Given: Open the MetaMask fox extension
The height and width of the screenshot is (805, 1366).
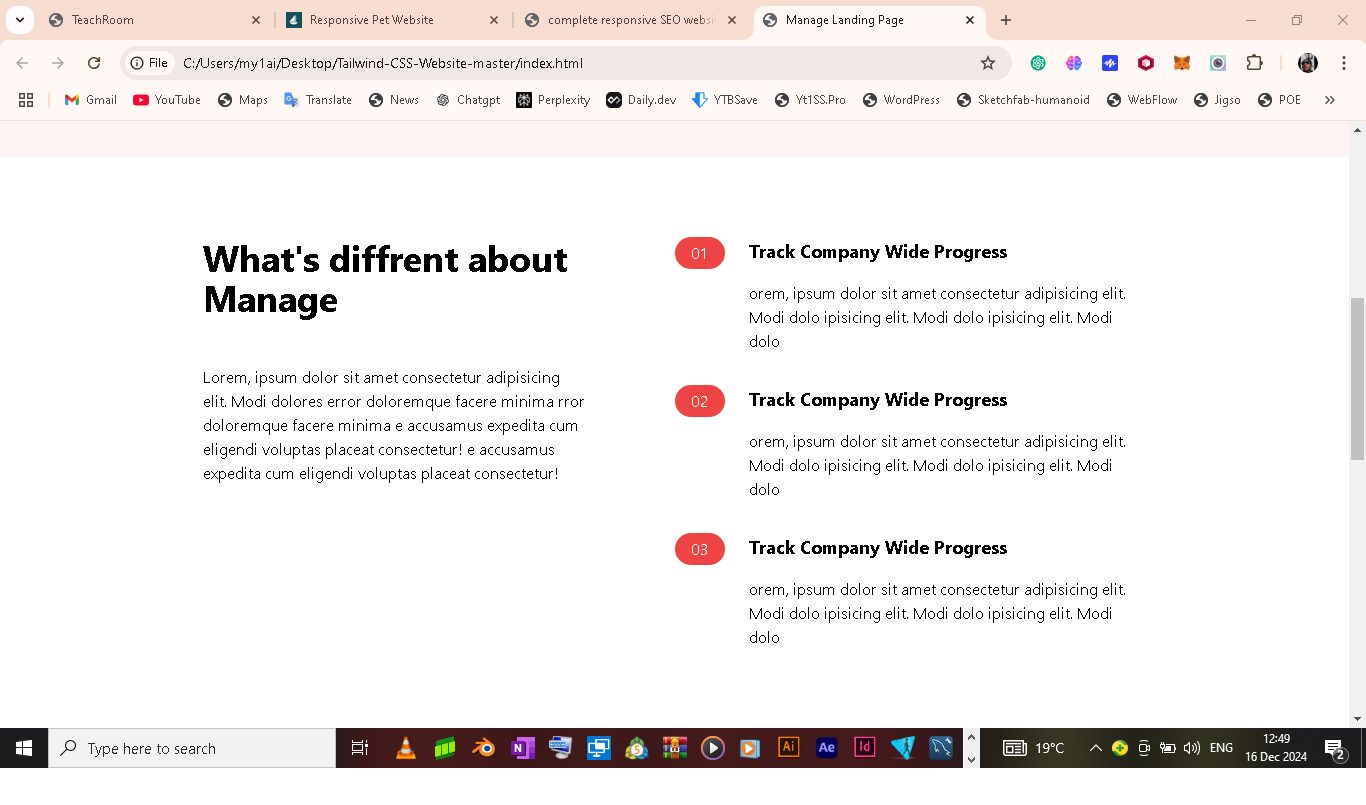Looking at the screenshot, I should click(x=1182, y=63).
